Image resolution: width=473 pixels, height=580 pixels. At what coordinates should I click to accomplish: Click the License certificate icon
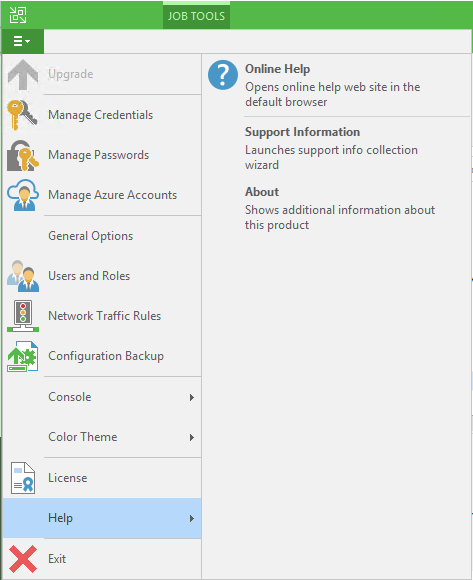click(x=23, y=478)
